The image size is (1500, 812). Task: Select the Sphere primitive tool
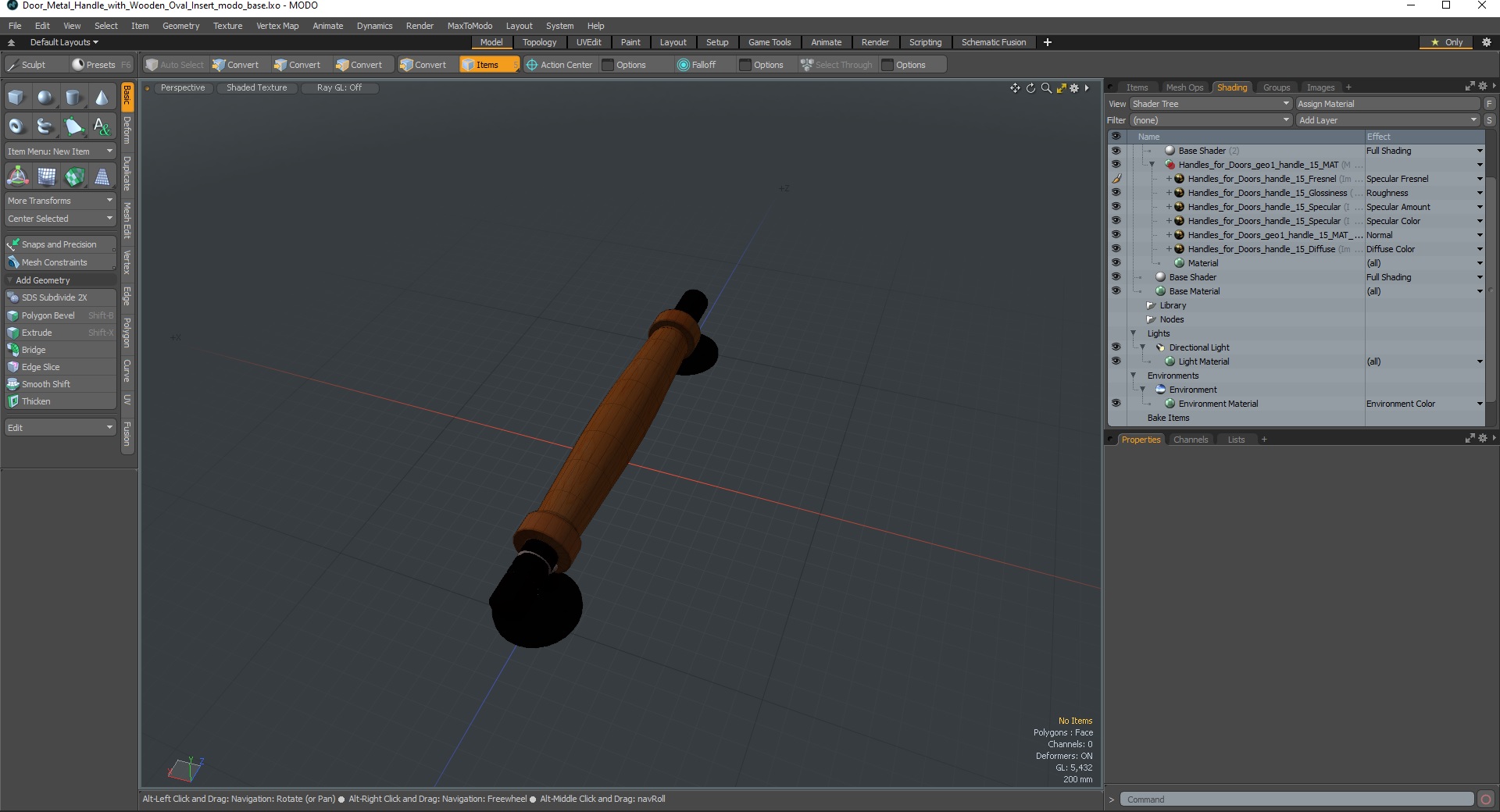pos(45,98)
